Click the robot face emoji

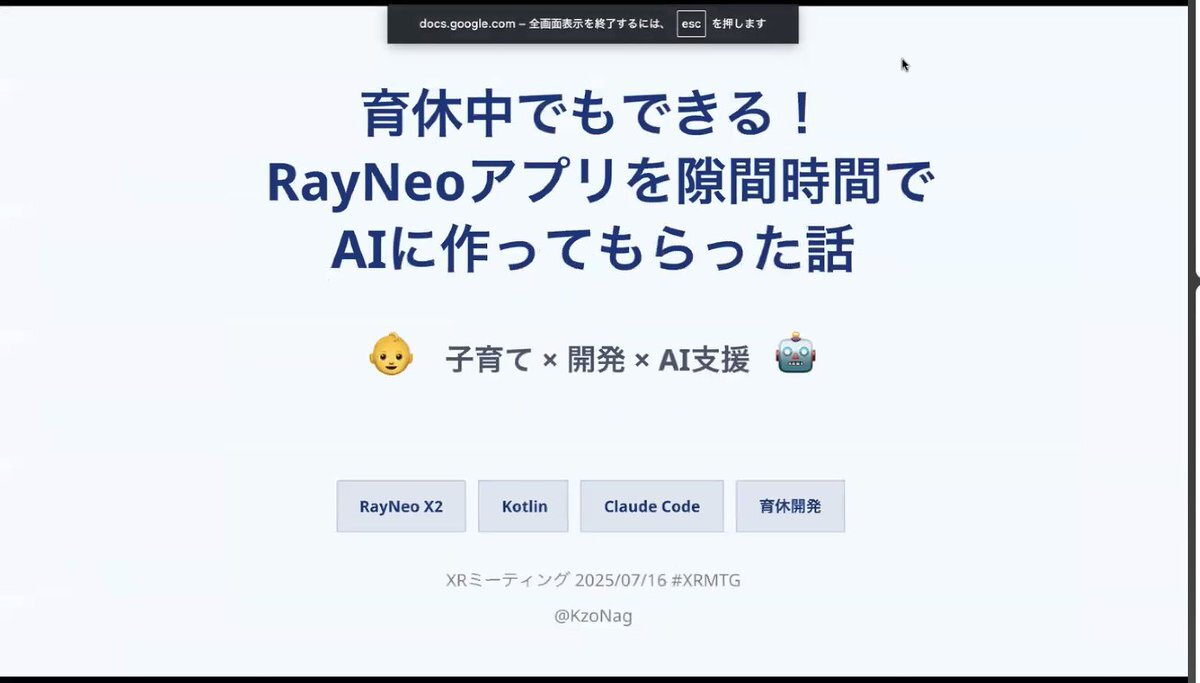click(796, 354)
